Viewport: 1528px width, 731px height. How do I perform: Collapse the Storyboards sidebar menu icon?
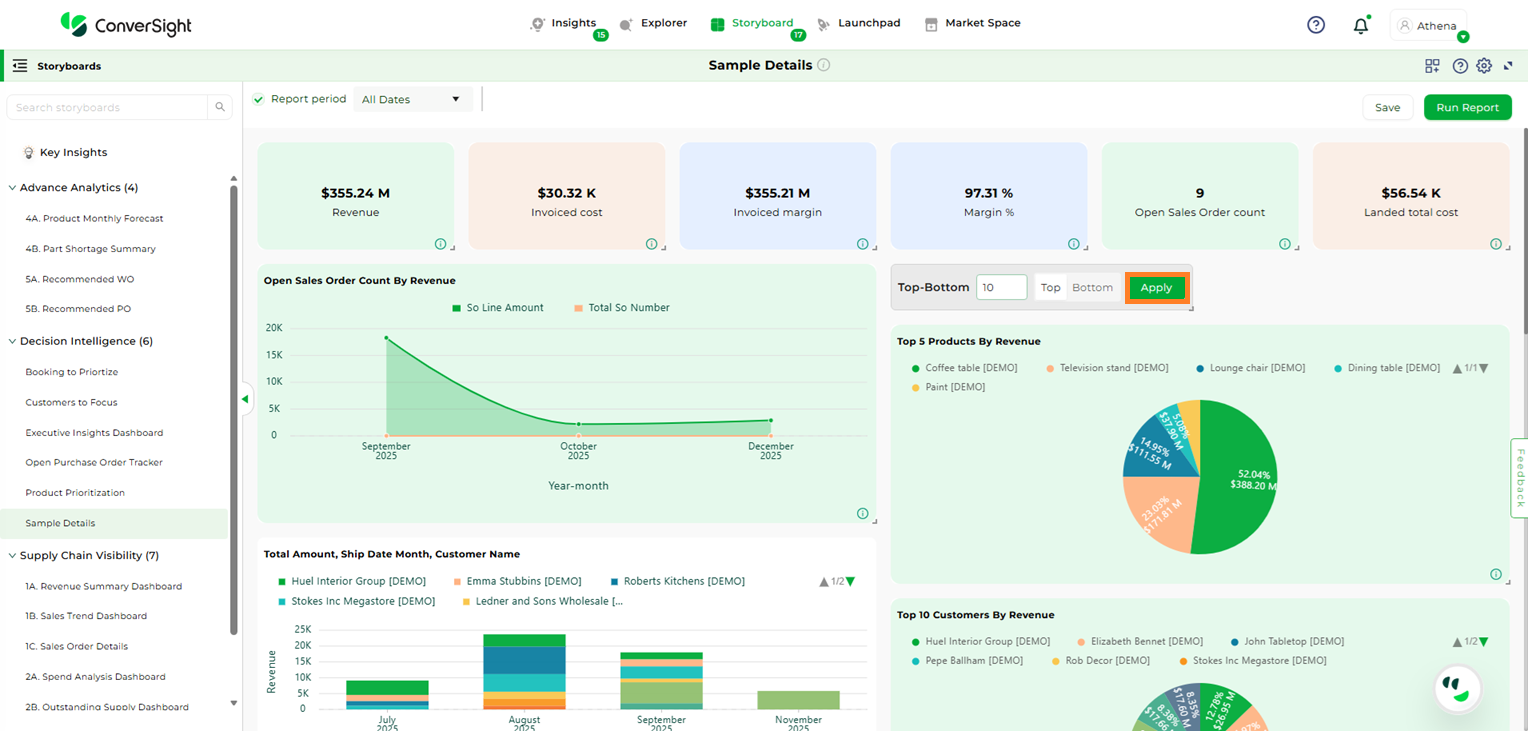pos(20,66)
